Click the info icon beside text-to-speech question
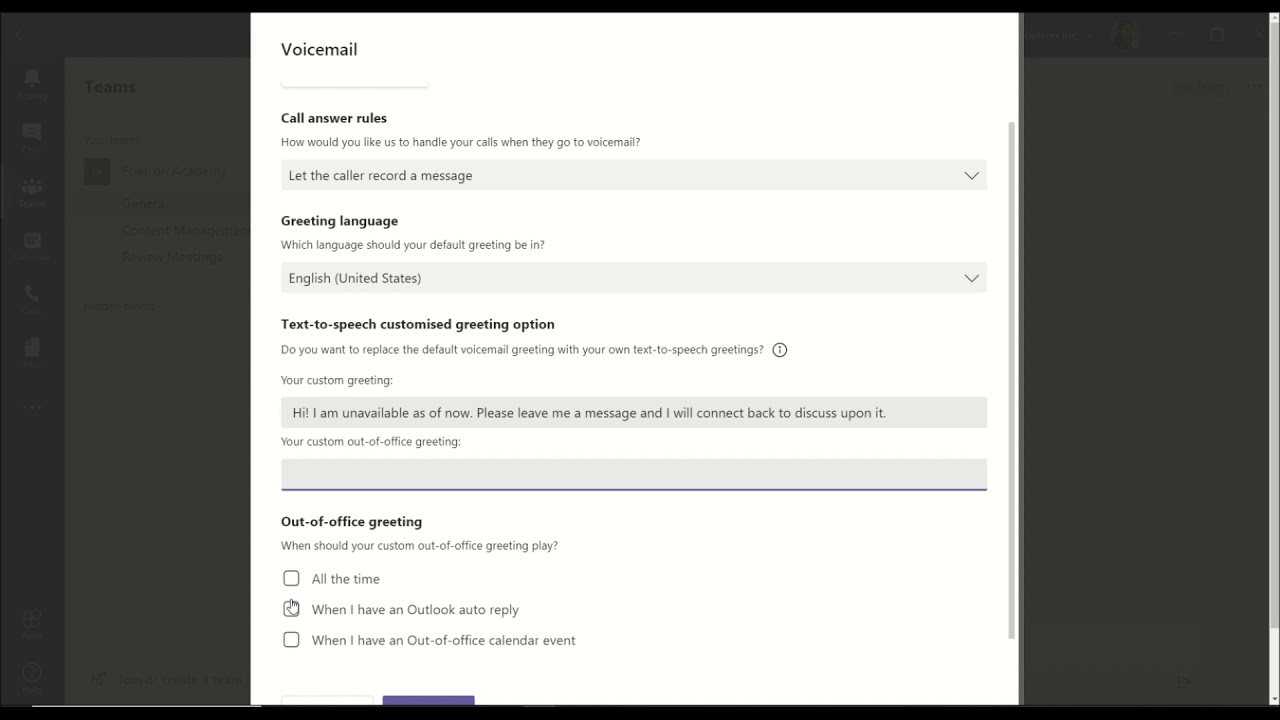The height and width of the screenshot is (720, 1280). click(x=780, y=350)
